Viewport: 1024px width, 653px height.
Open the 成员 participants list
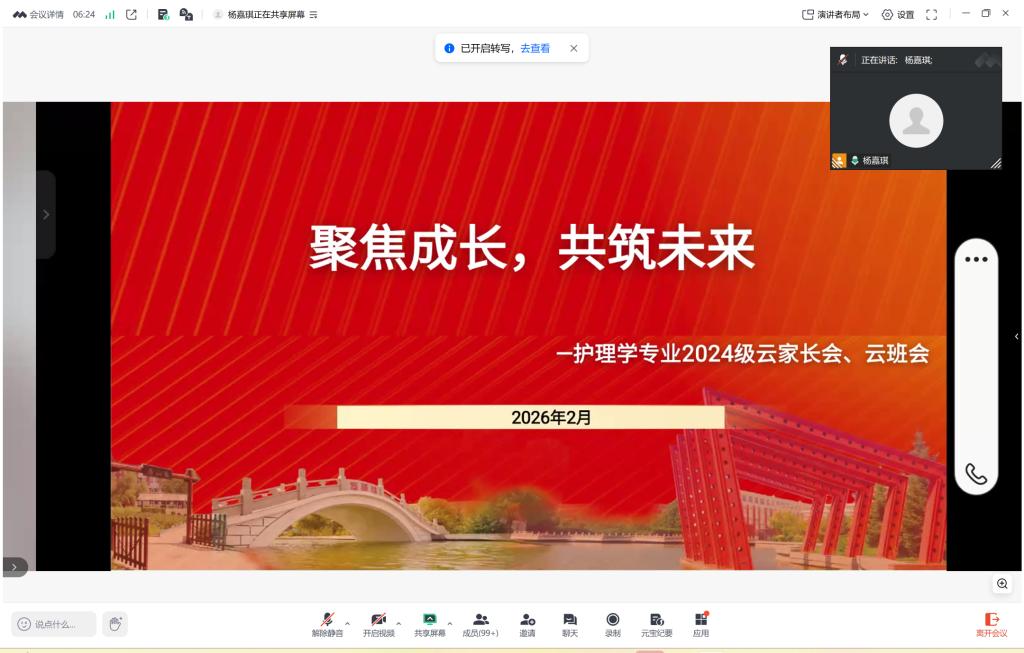coord(480,624)
